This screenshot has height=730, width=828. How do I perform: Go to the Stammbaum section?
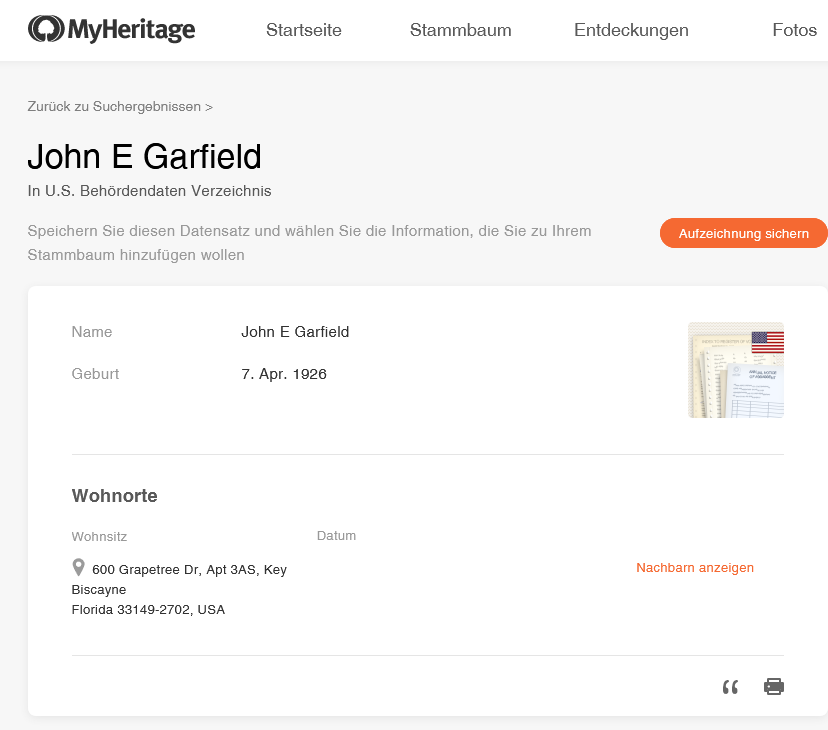(460, 30)
